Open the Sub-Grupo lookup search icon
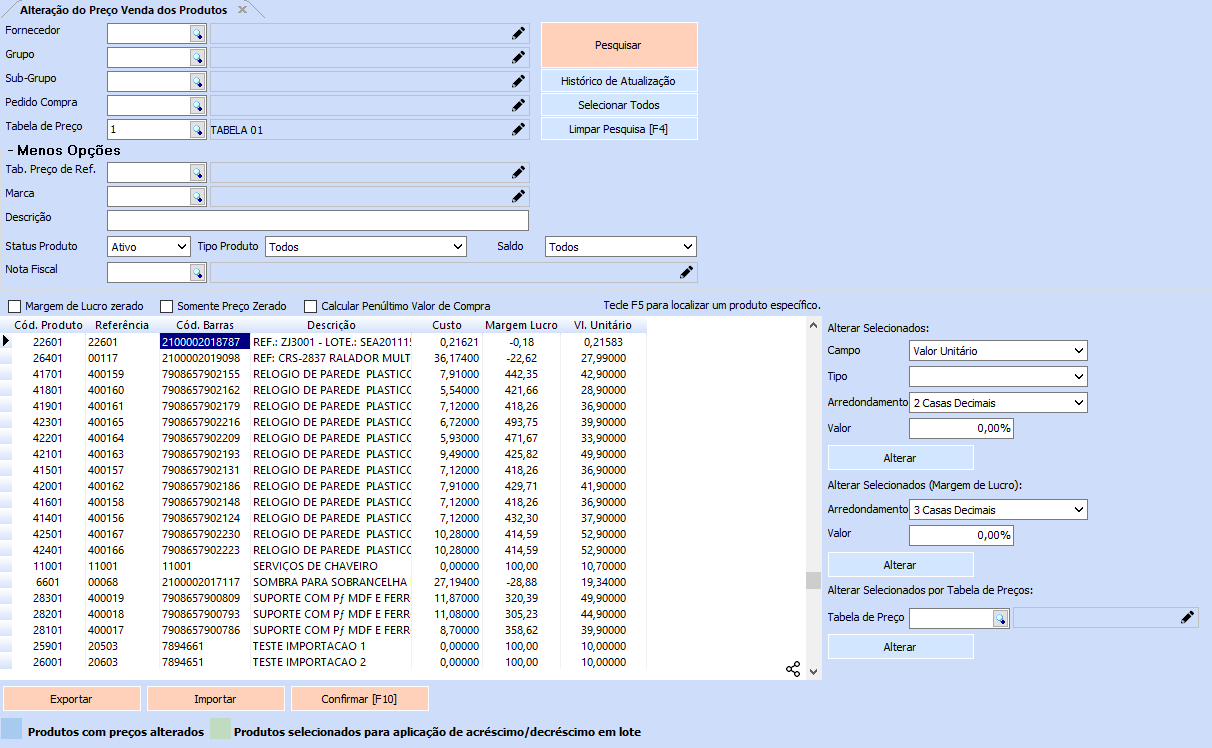This screenshot has width=1212, height=748. click(197, 82)
